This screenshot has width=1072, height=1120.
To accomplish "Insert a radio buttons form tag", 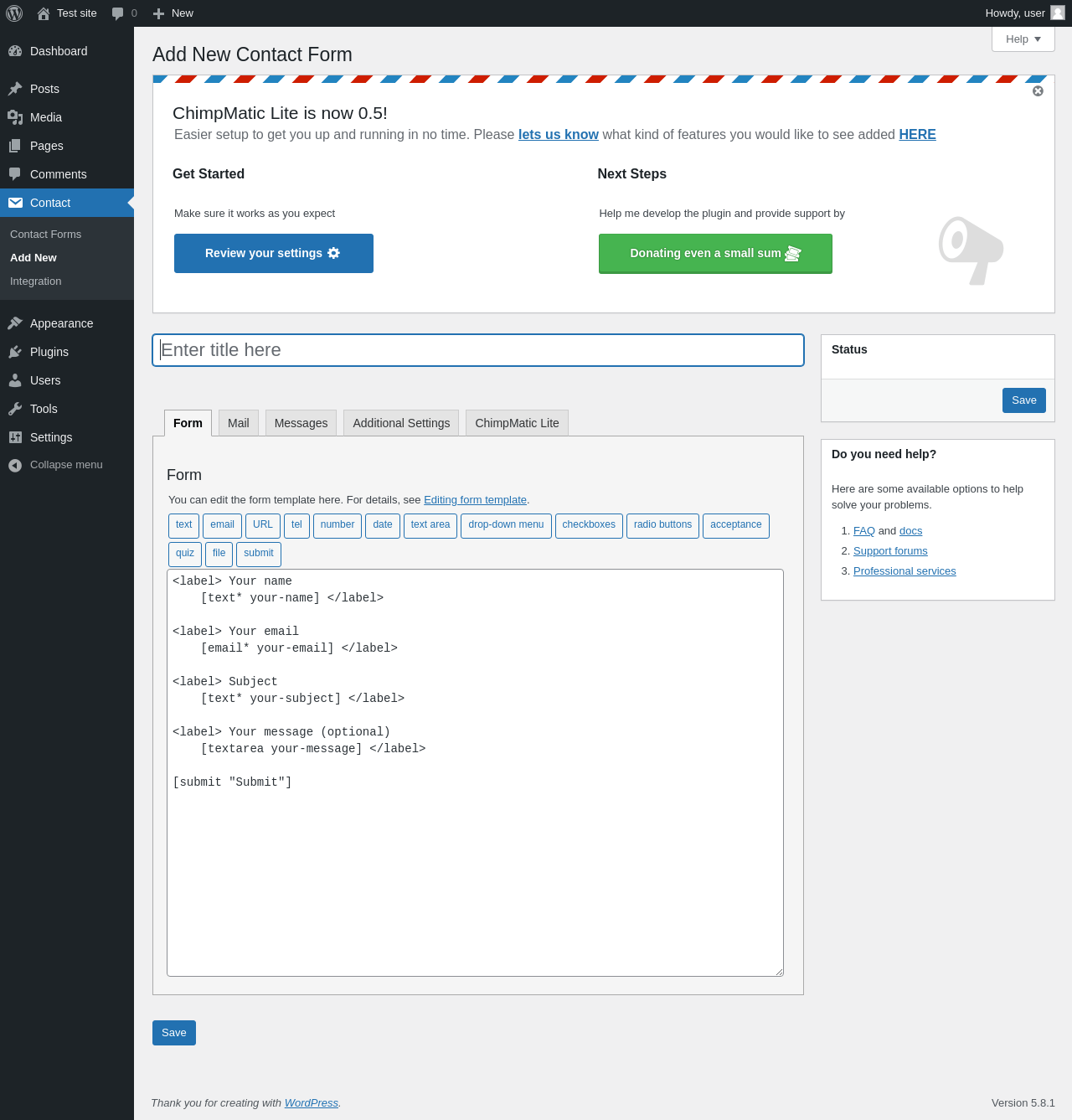I will 662,525.
